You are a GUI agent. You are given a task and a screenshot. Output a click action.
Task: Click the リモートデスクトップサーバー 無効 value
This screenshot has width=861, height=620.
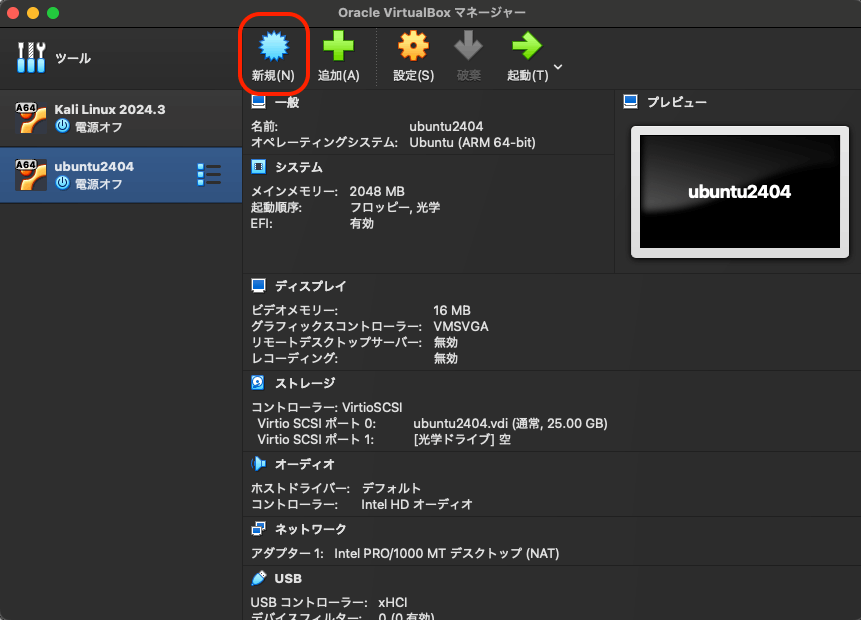click(x=445, y=342)
